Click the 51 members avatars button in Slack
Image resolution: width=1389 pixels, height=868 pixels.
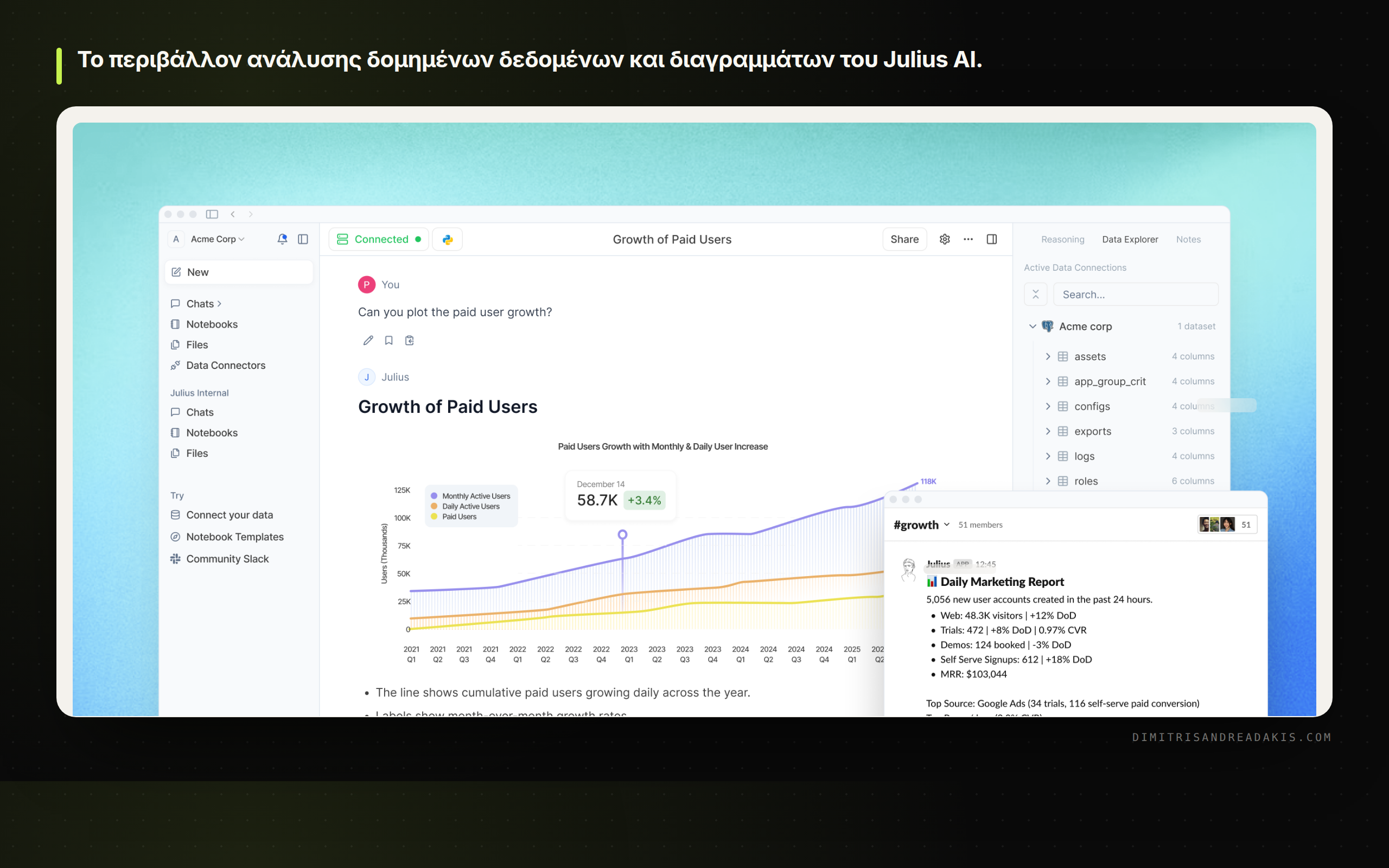coord(1227,525)
